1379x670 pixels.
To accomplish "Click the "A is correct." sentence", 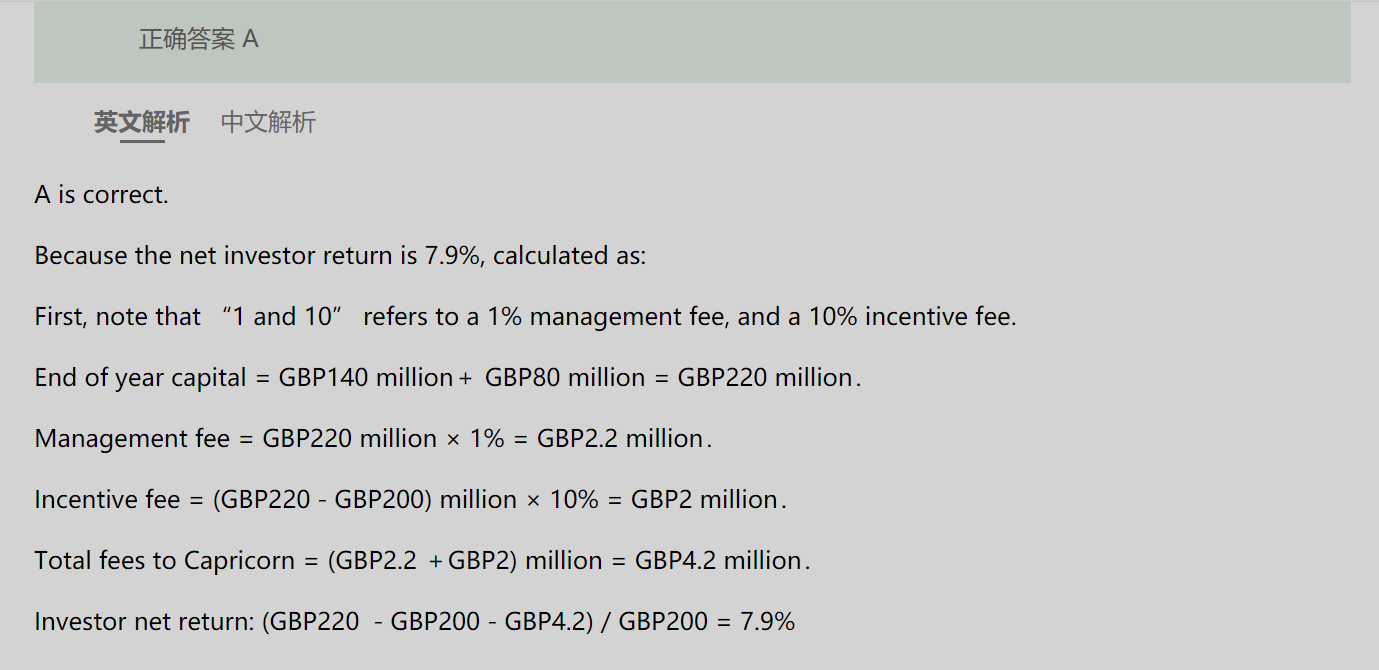I will coord(102,194).
